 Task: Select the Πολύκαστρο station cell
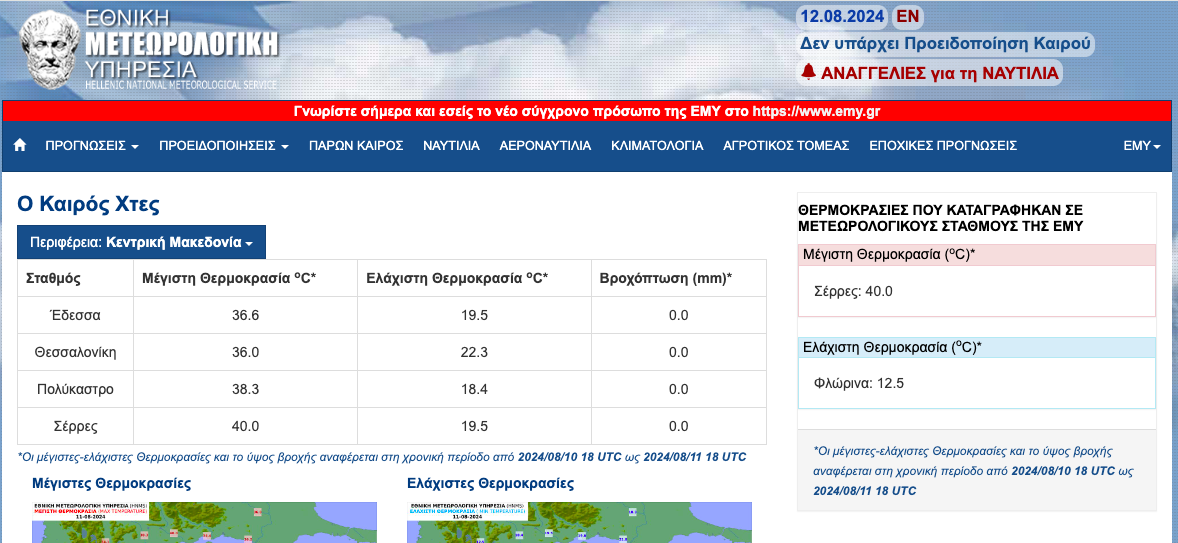pos(75,389)
